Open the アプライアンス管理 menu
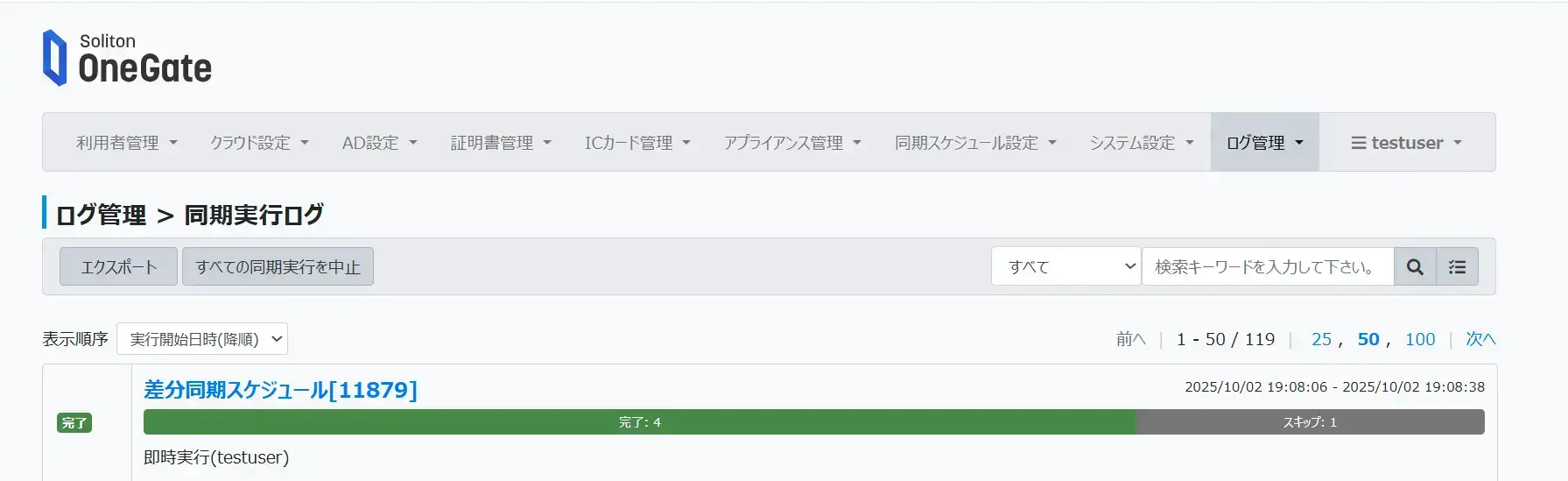The width and height of the screenshot is (1568, 481). pyautogui.click(x=792, y=143)
